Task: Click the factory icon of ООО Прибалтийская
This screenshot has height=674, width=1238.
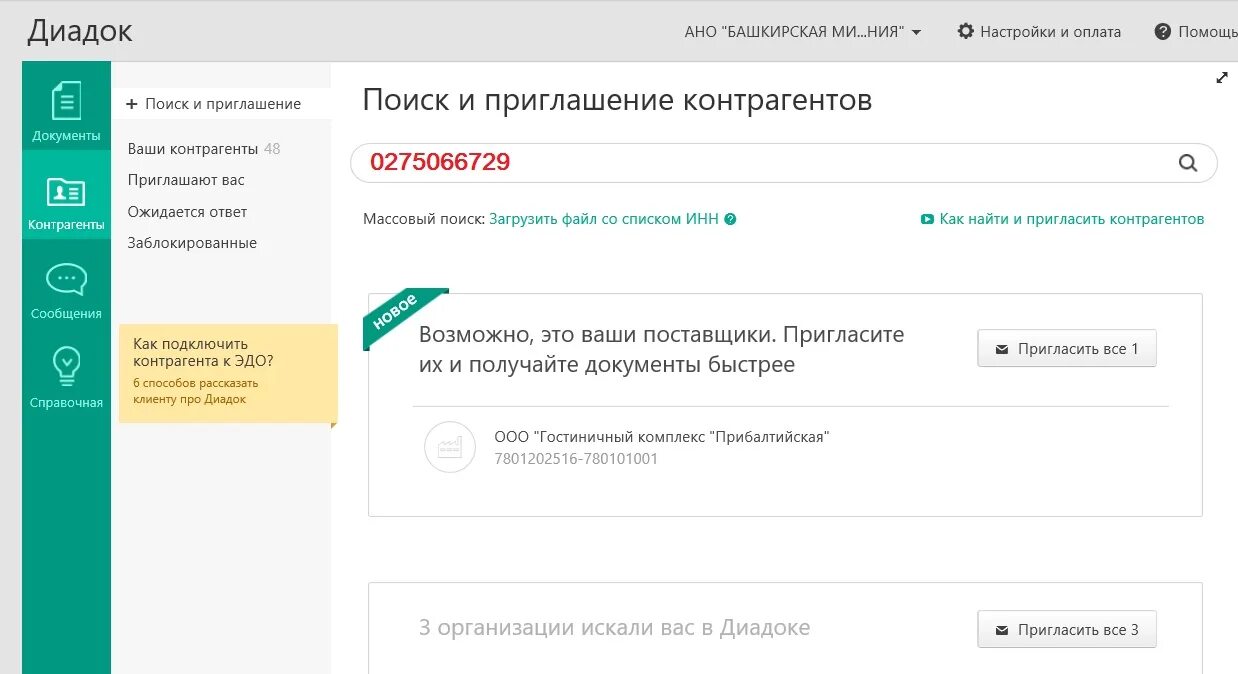Action: (x=449, y=447)
